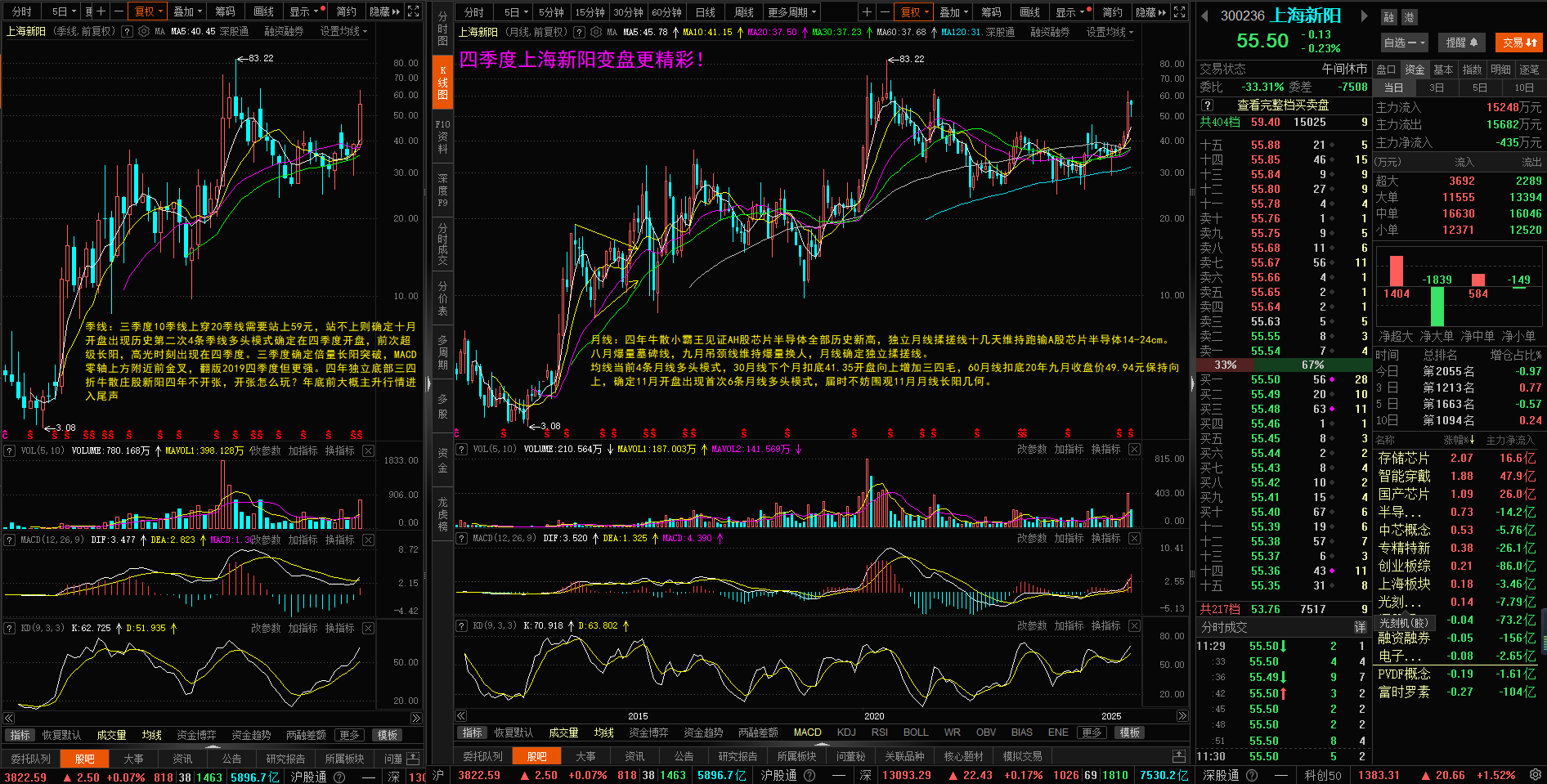Zoom out on left chart using minus icon
Viewport: 1547px width, 784px height.
tap(119, 11)
